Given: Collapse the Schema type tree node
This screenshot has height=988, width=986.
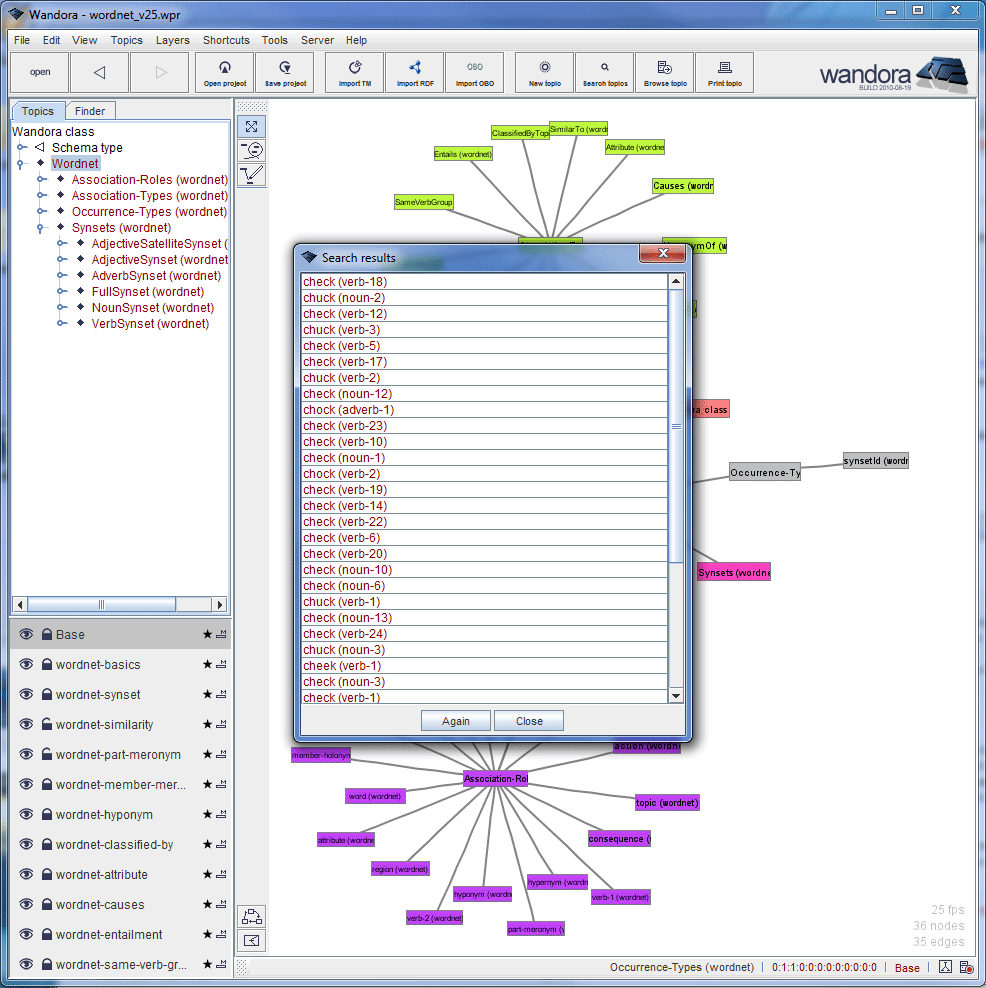Looking at the screenshot, I should click(20, 146).
